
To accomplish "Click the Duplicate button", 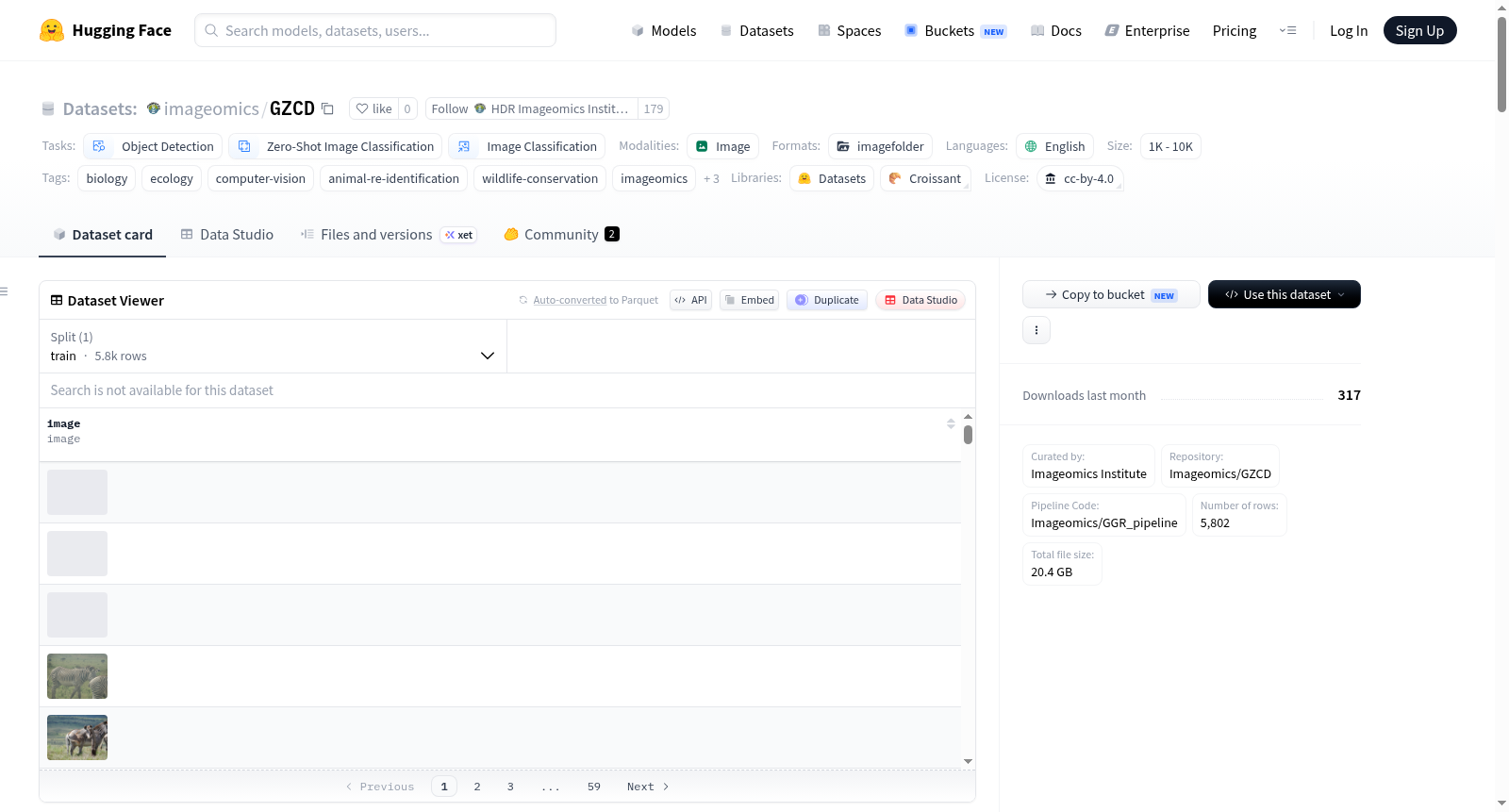I will [827, 300].
